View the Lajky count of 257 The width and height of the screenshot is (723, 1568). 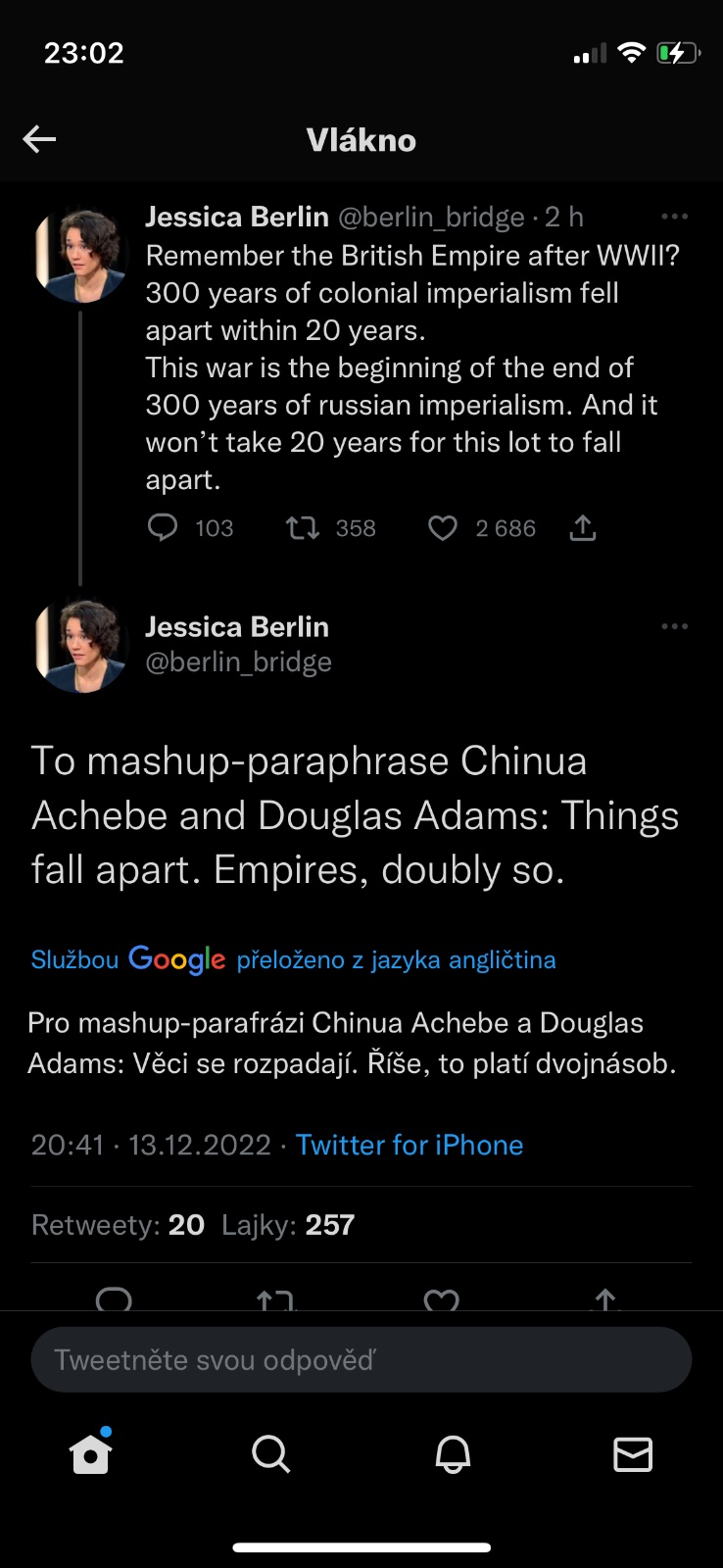[288, 1225]
